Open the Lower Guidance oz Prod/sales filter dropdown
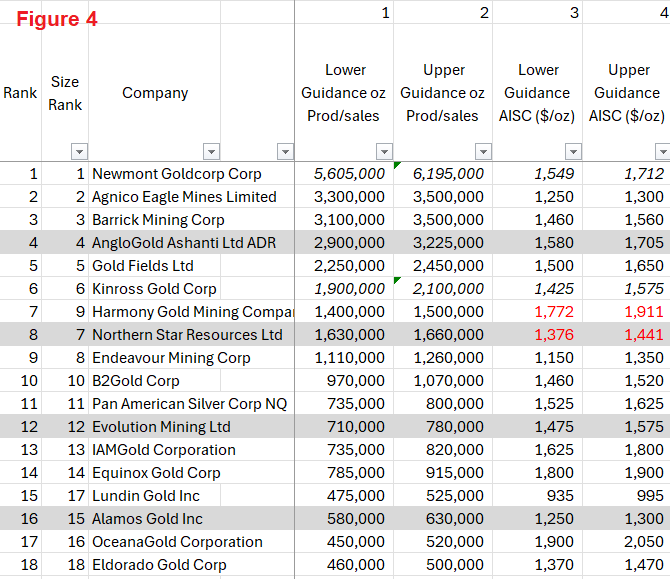Image resolution: width=670 pixels, height=579 pixels. pos(385,152)
